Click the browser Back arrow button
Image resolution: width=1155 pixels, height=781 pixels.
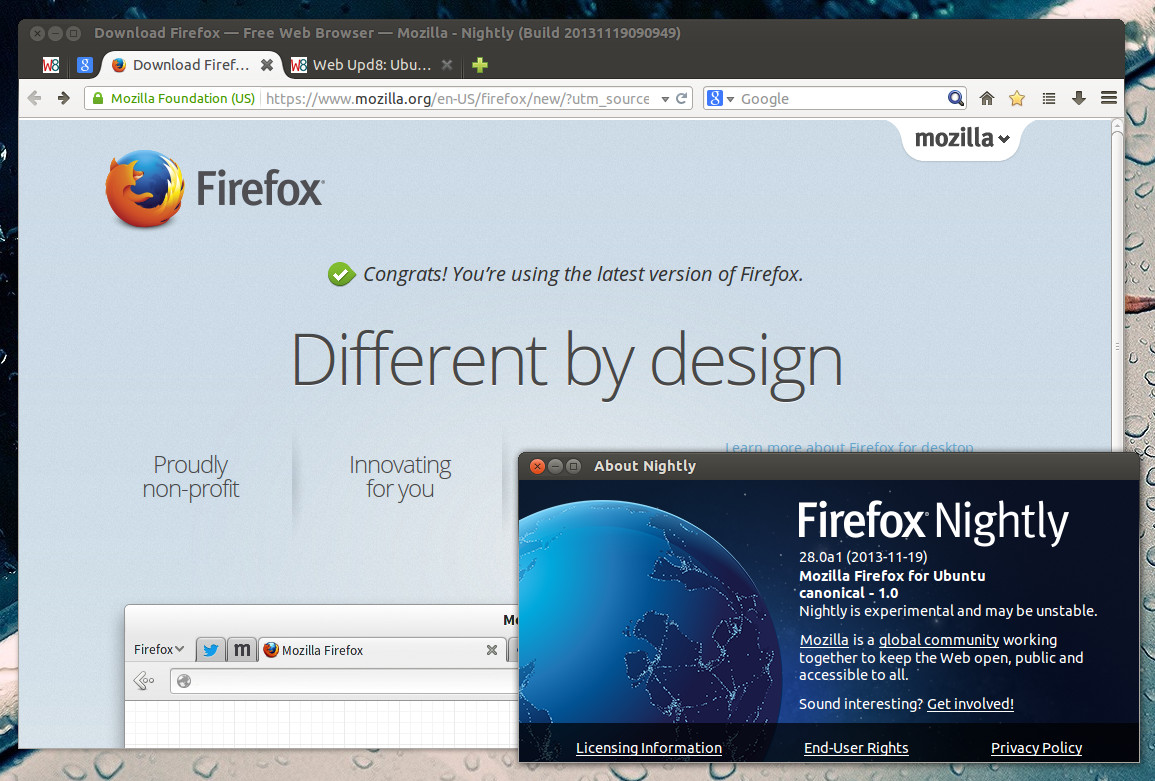click(34, 98)
